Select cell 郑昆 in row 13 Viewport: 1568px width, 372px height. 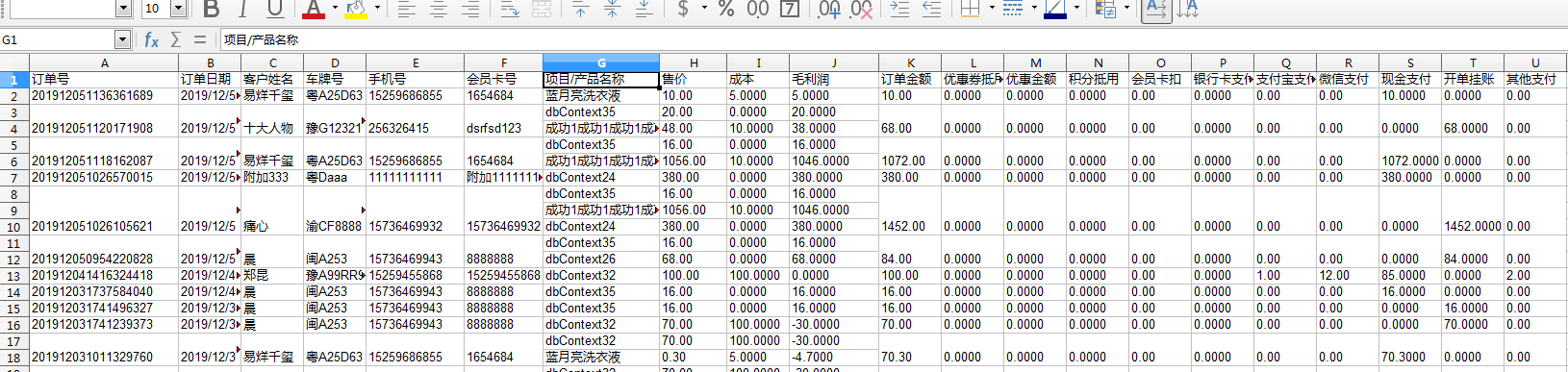(272, 276)
